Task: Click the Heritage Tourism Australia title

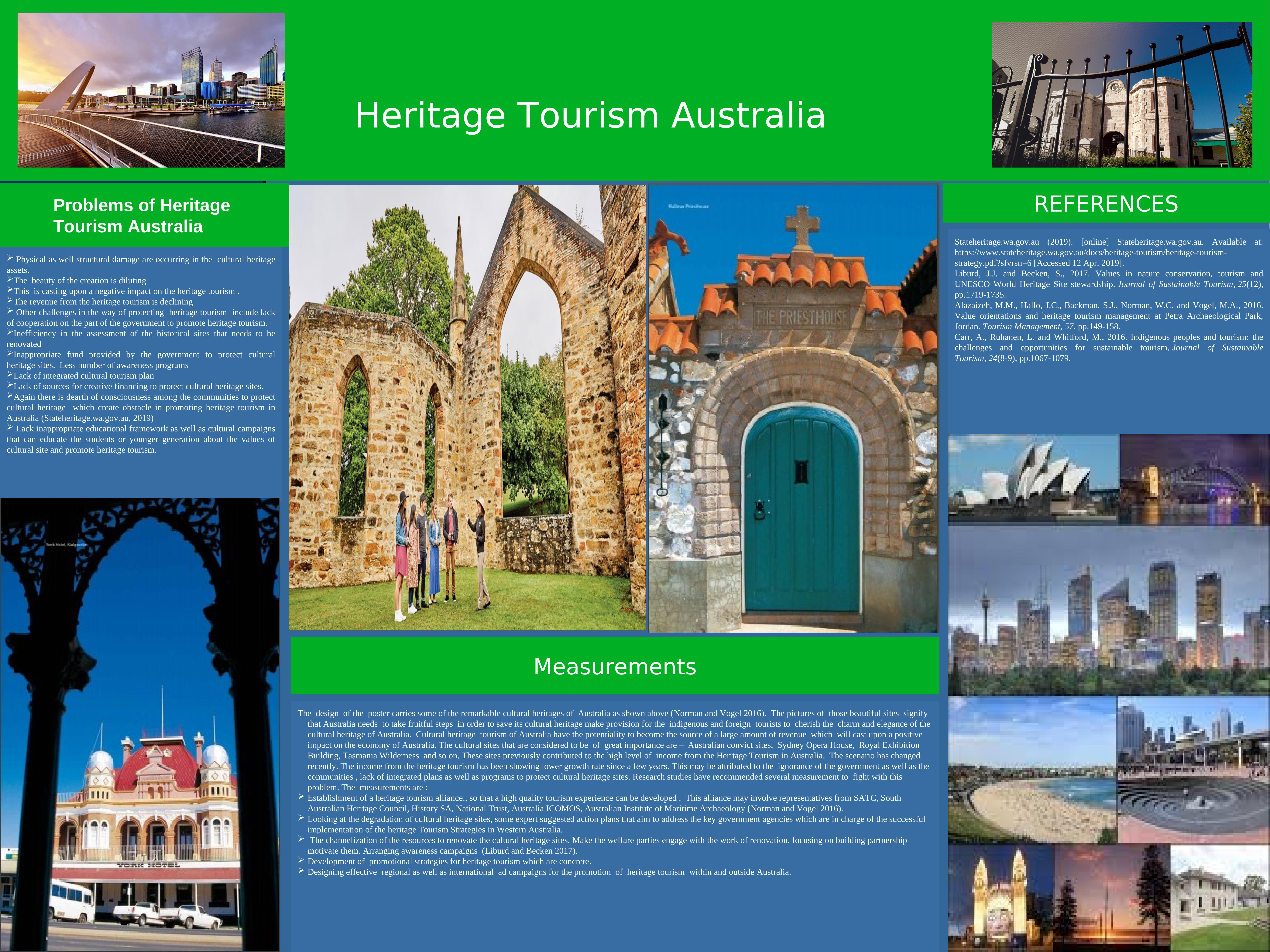Action: (590, 115)
